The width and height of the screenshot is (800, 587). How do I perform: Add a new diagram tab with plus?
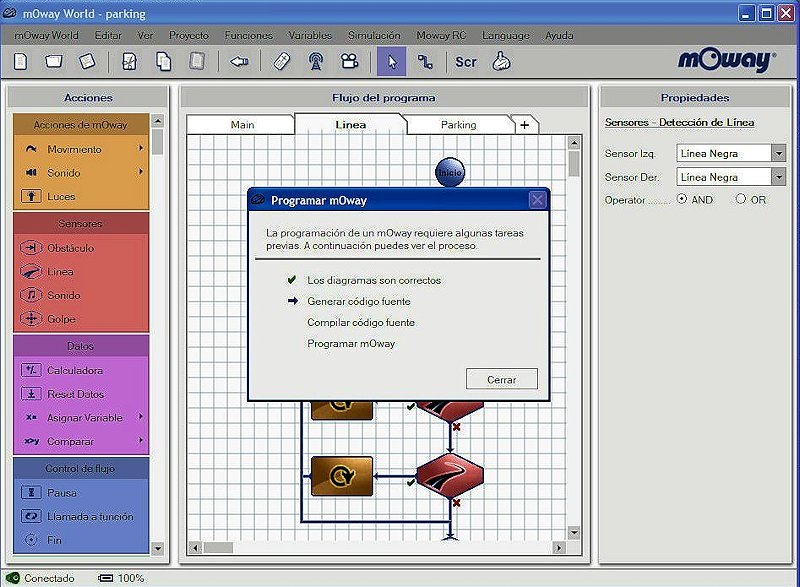[524, 125]
